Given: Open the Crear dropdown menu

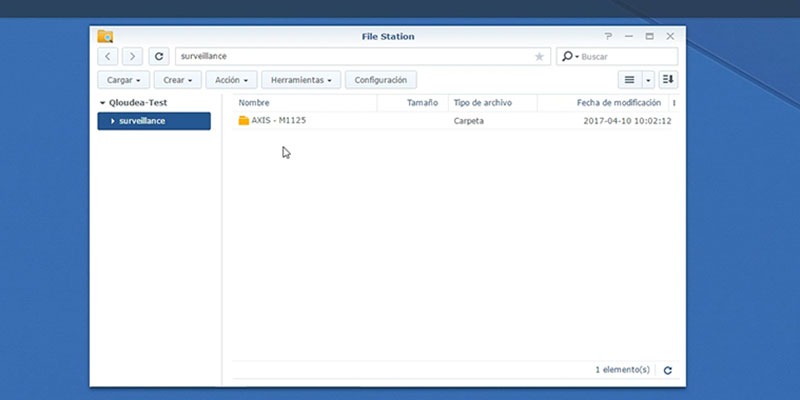Looking at the screenshot, I should click(x=178, y=80).
